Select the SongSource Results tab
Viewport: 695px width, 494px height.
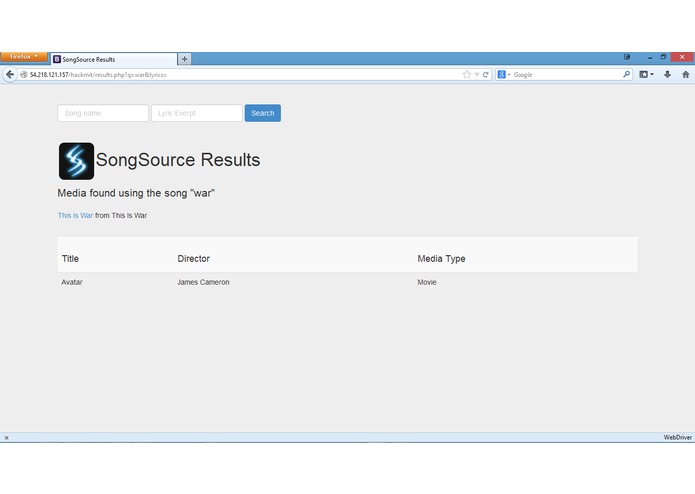point(113,59)
